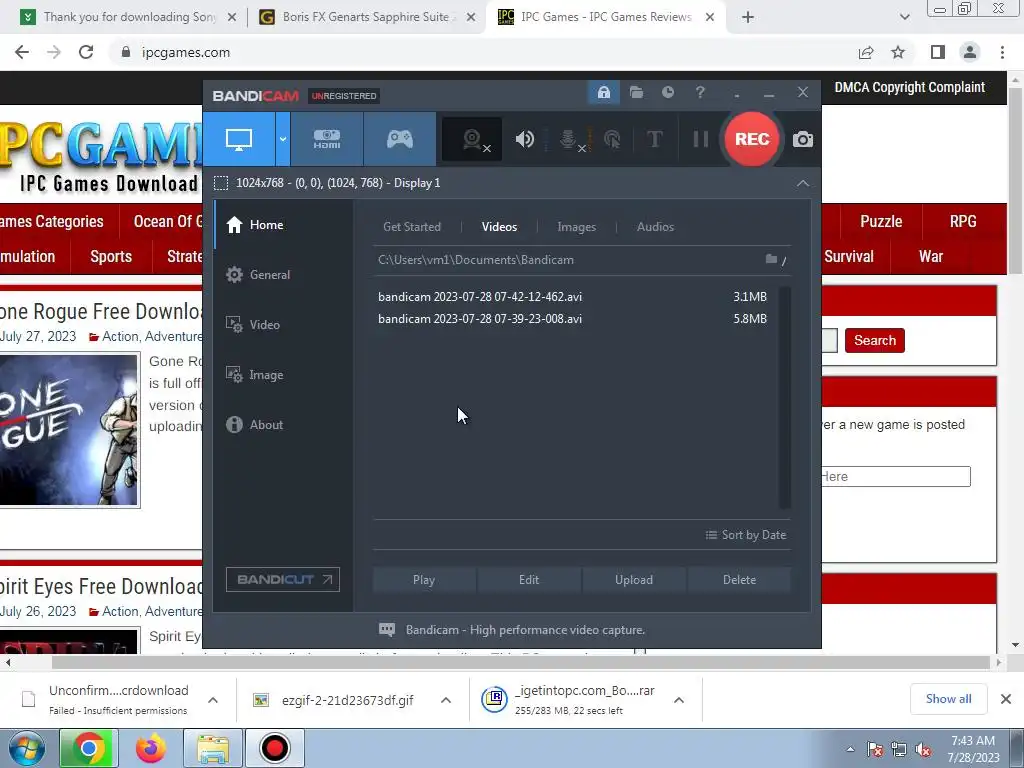1024x768 pixels.
Task: Open Bandicam from Windows taskbar
Action: pos(274,748)
